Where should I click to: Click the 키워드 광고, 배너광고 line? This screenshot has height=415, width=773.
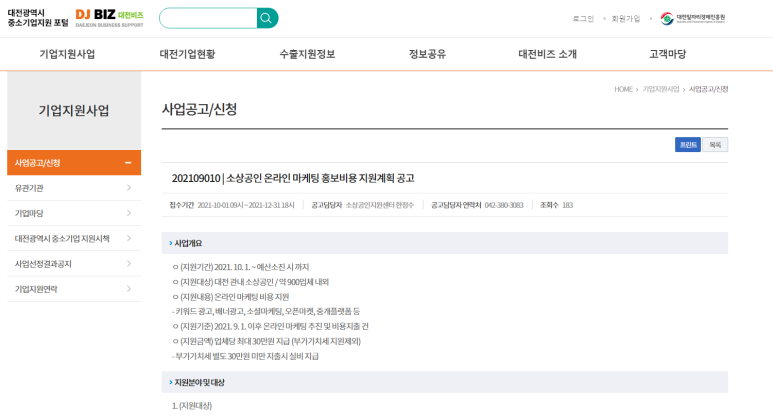(266, 311)
